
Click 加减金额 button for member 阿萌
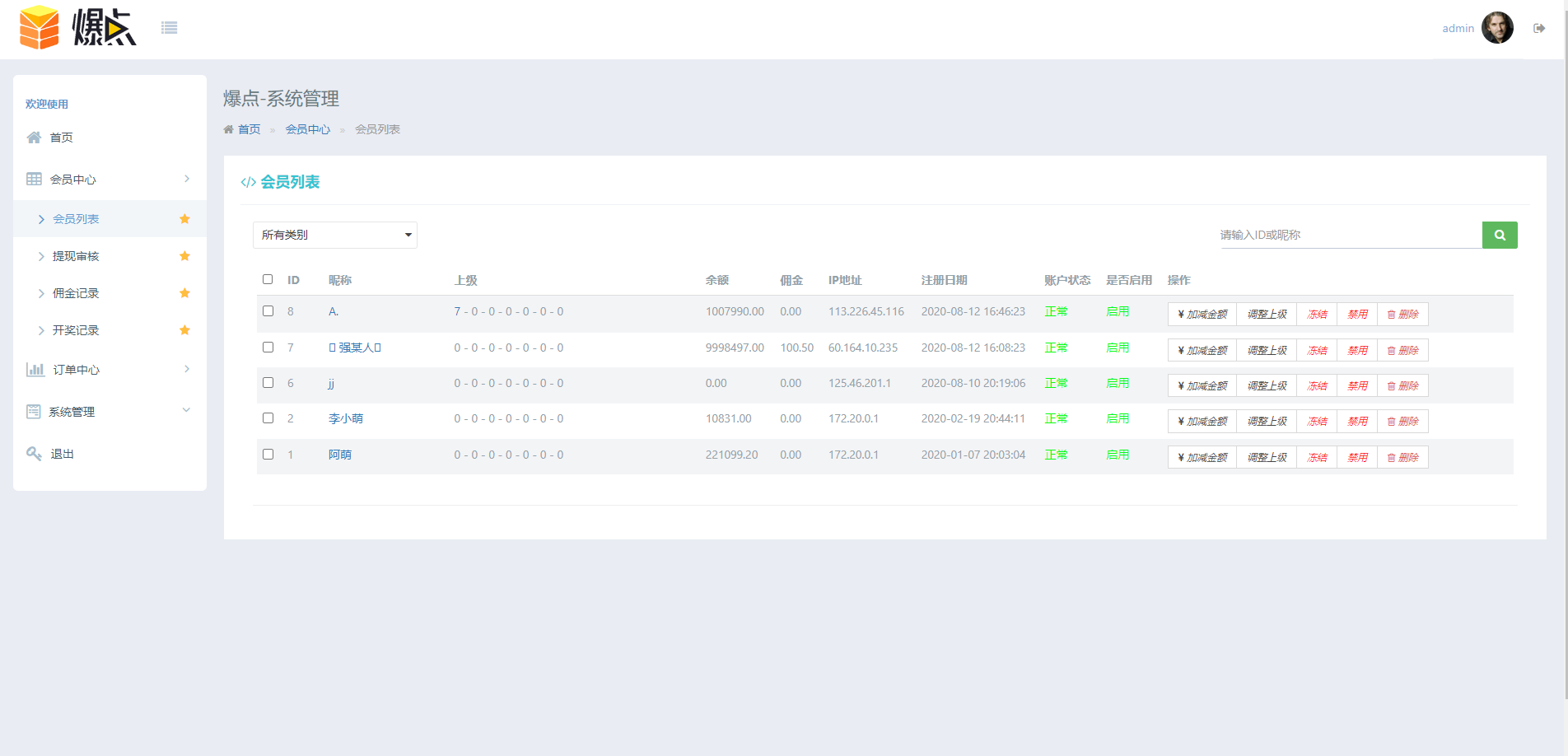click(1202, 457)
